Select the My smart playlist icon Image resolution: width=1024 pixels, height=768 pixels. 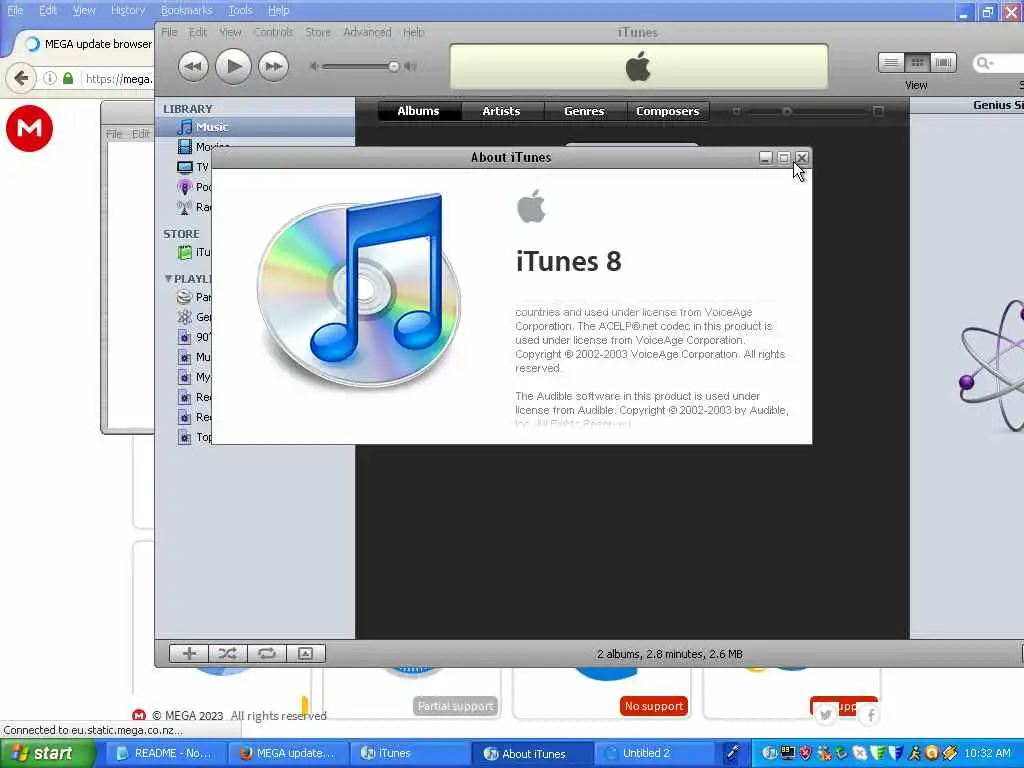coord(185,377)
